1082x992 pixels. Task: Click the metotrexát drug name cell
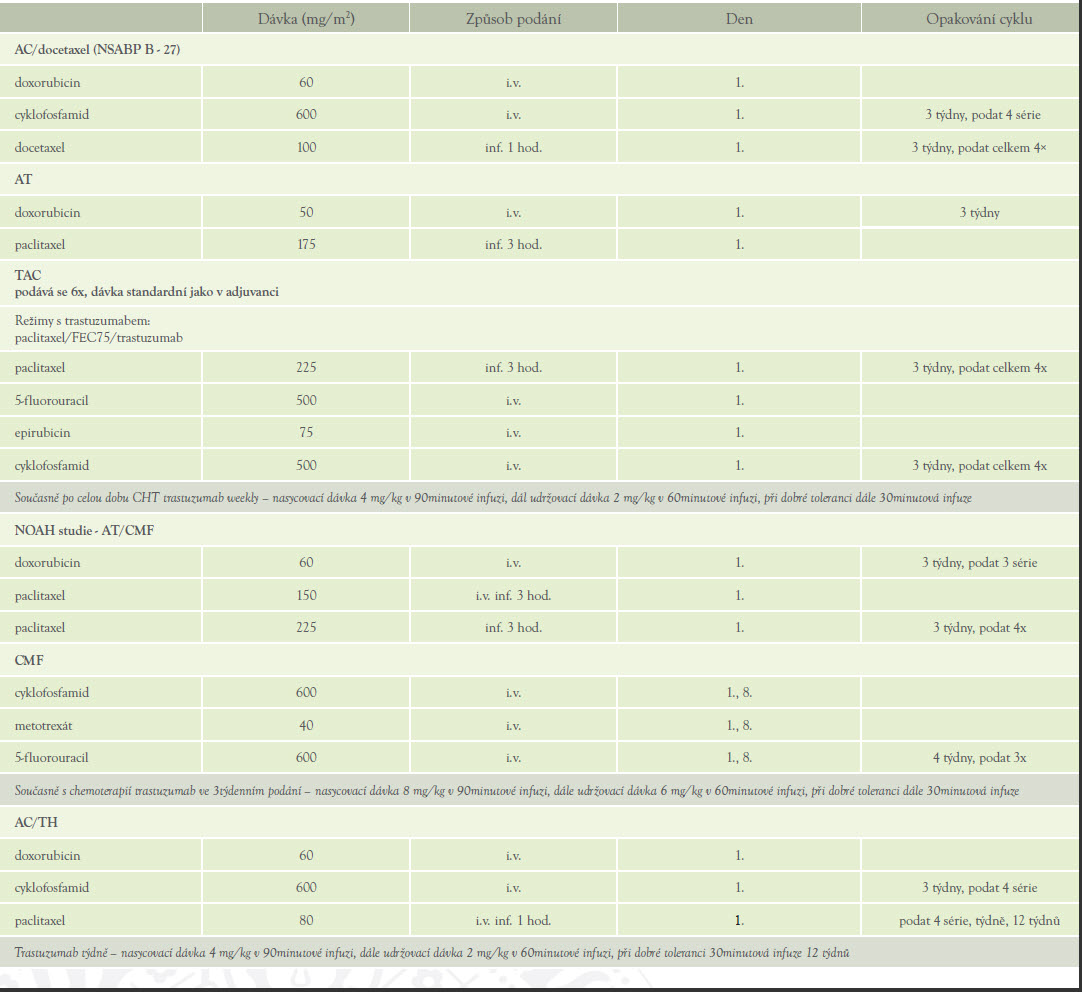[43, 725]
